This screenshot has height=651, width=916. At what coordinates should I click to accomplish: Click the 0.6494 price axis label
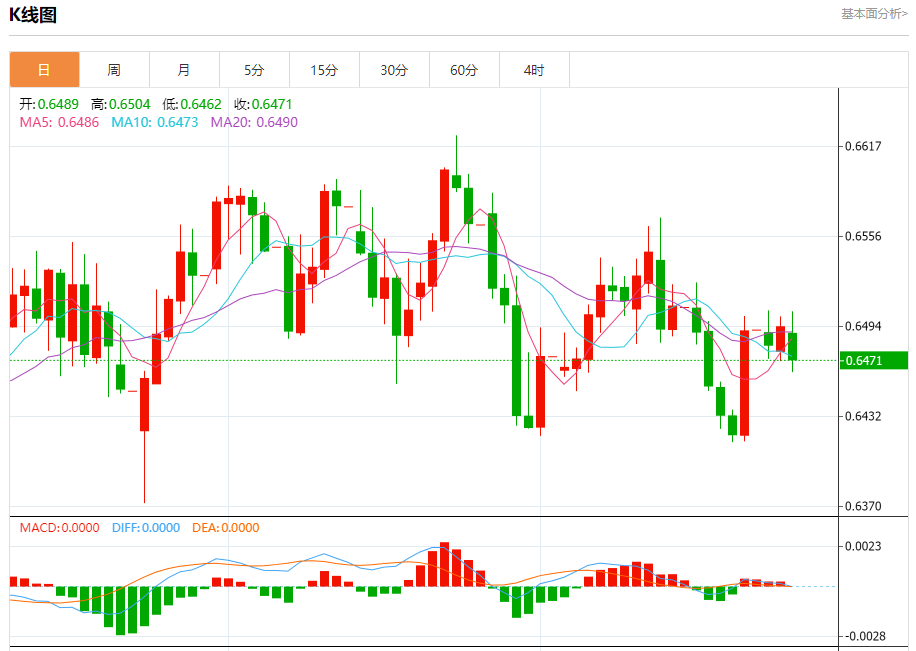863,326
